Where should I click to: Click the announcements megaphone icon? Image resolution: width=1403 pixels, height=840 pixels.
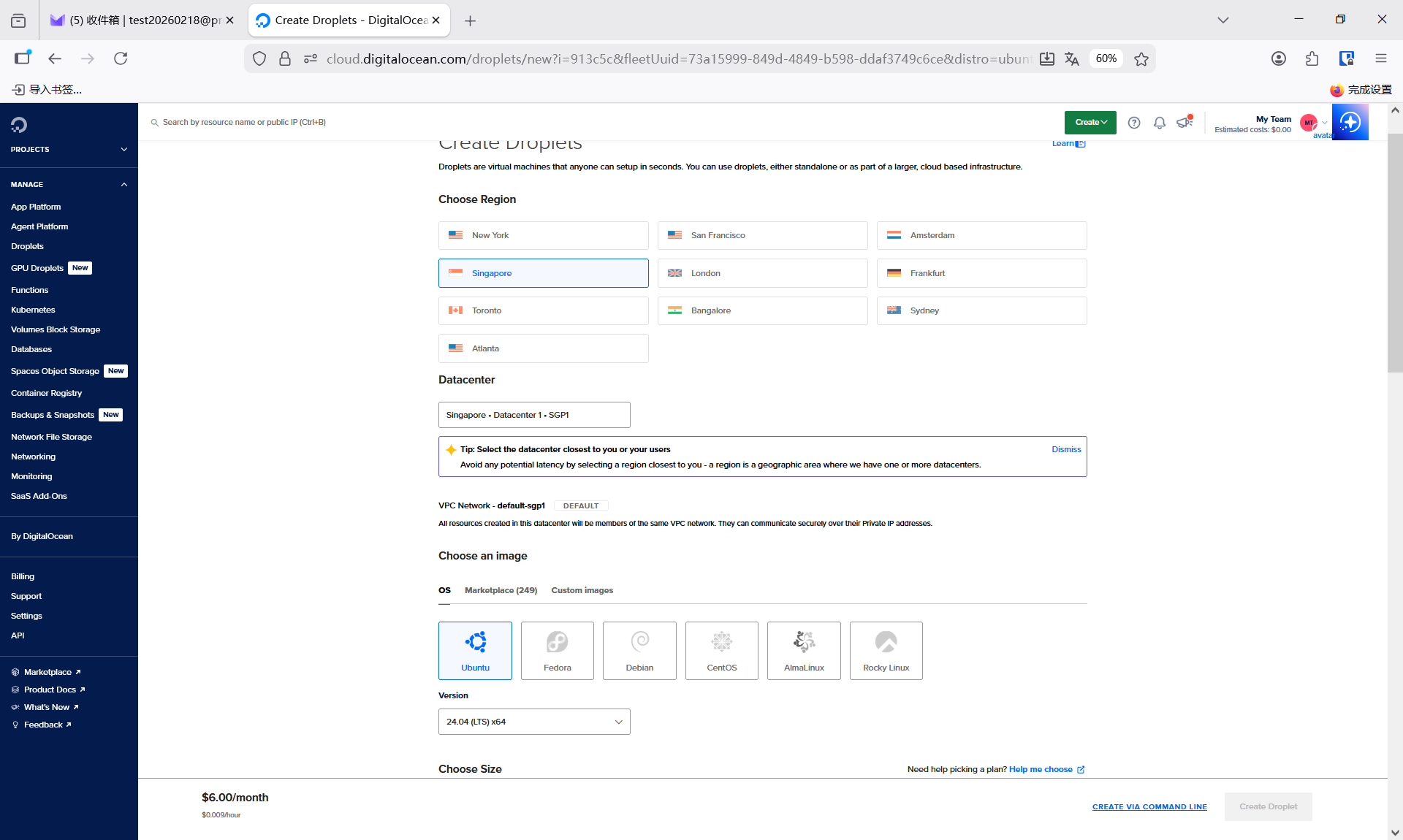1184,123
